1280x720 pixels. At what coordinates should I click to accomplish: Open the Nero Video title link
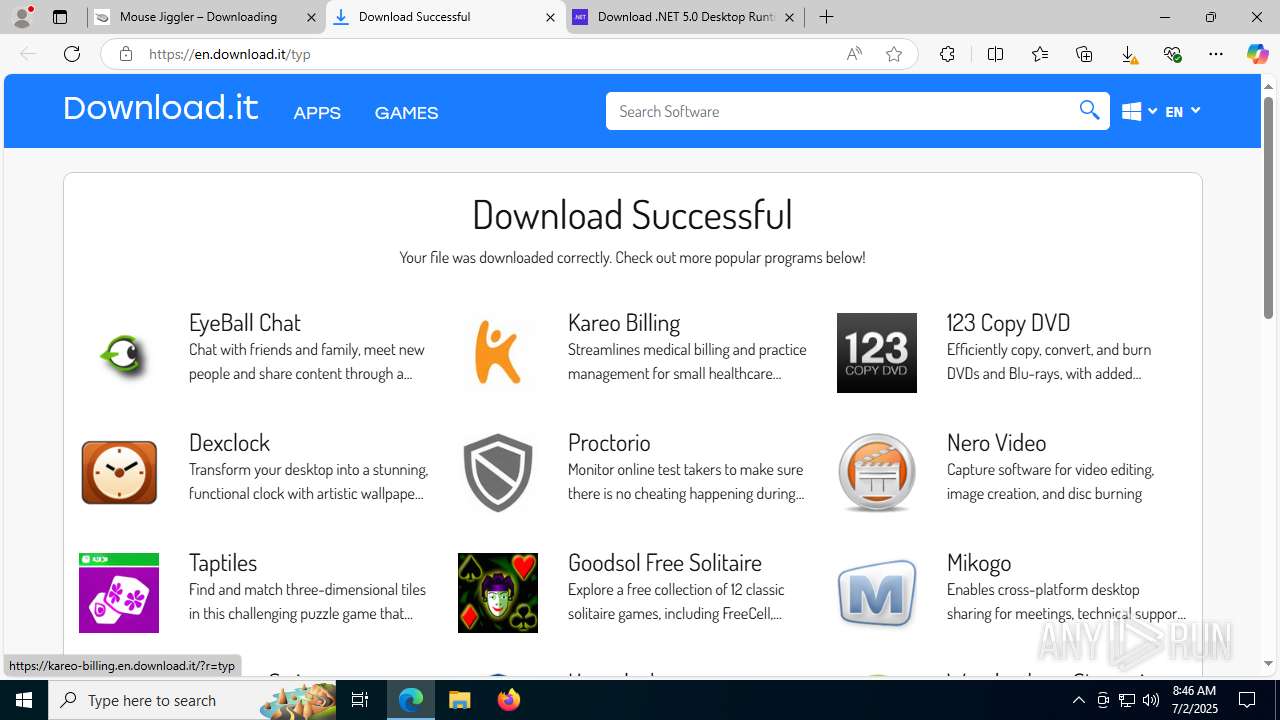pyautogui.click(x=996, y=442)
